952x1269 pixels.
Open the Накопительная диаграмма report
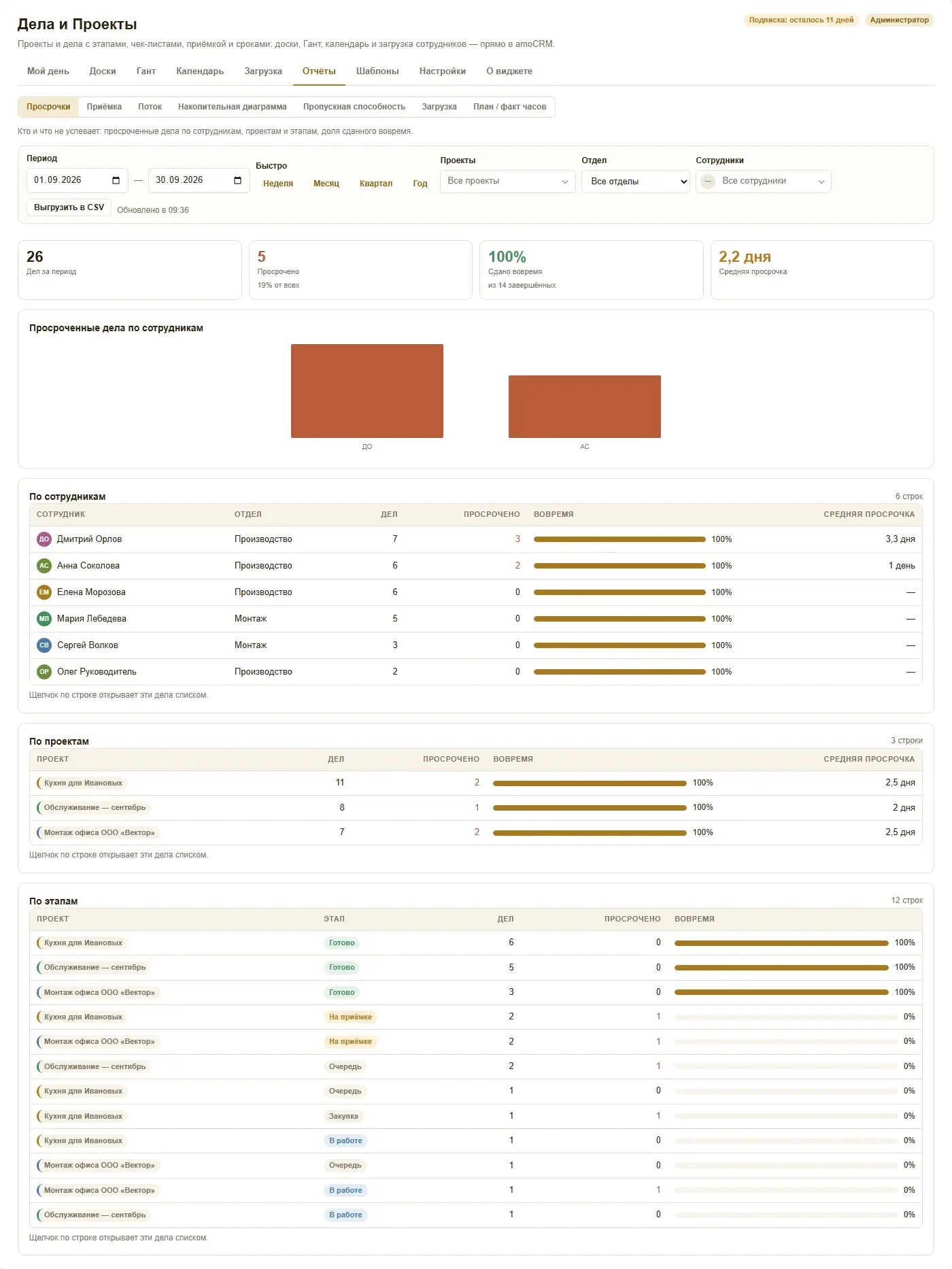[x=233, y=107]
